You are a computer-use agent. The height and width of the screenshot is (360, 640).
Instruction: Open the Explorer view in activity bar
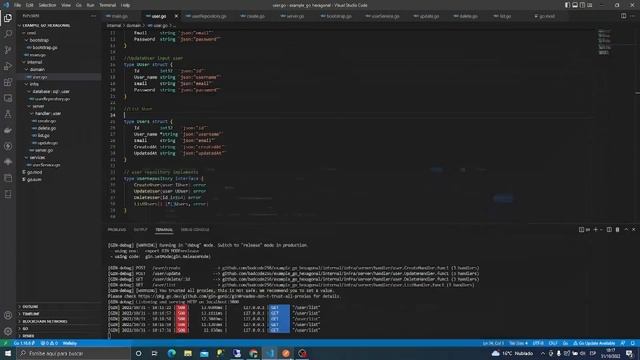[8, 18]
